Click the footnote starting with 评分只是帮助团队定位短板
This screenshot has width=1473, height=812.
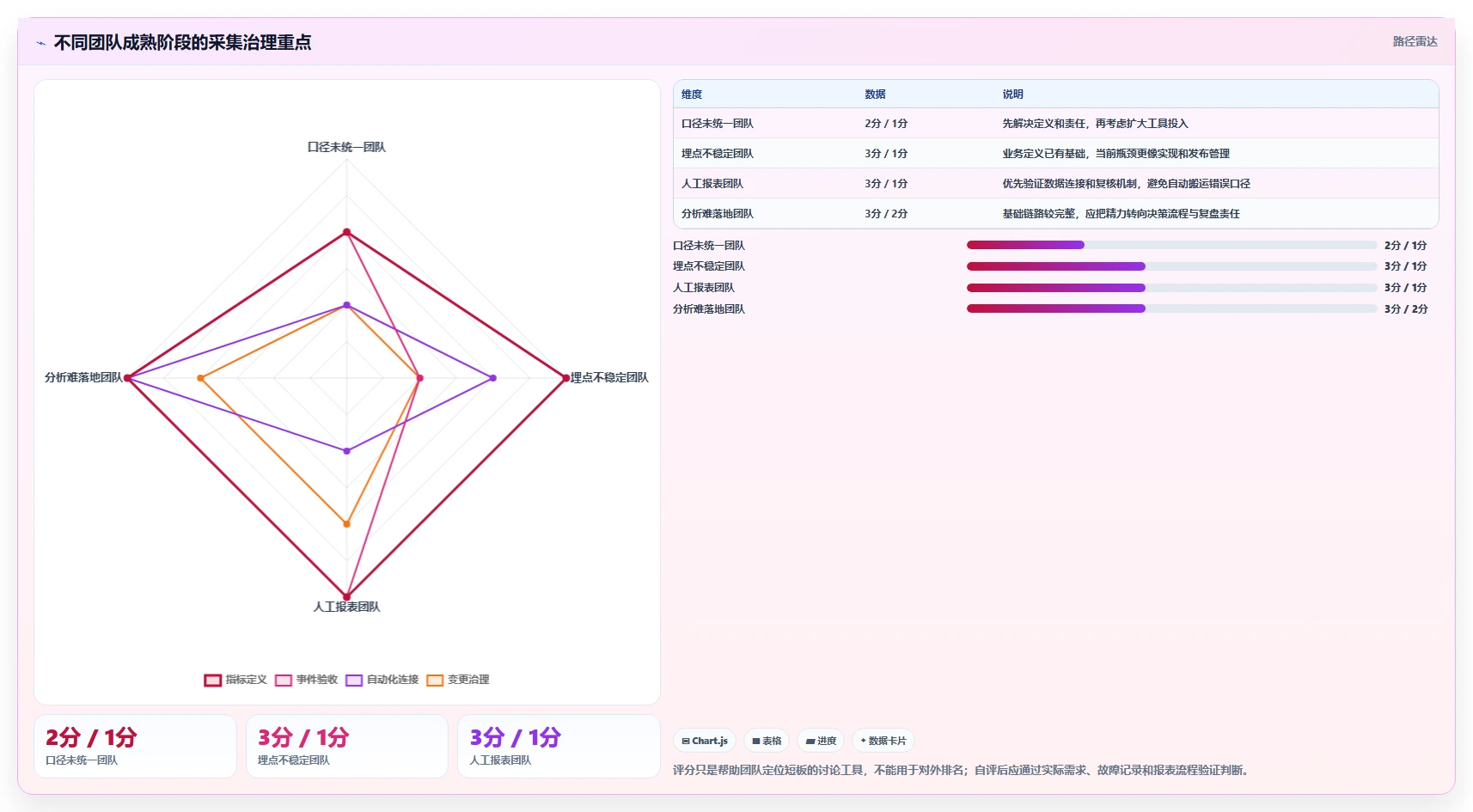tap(962, 770)
